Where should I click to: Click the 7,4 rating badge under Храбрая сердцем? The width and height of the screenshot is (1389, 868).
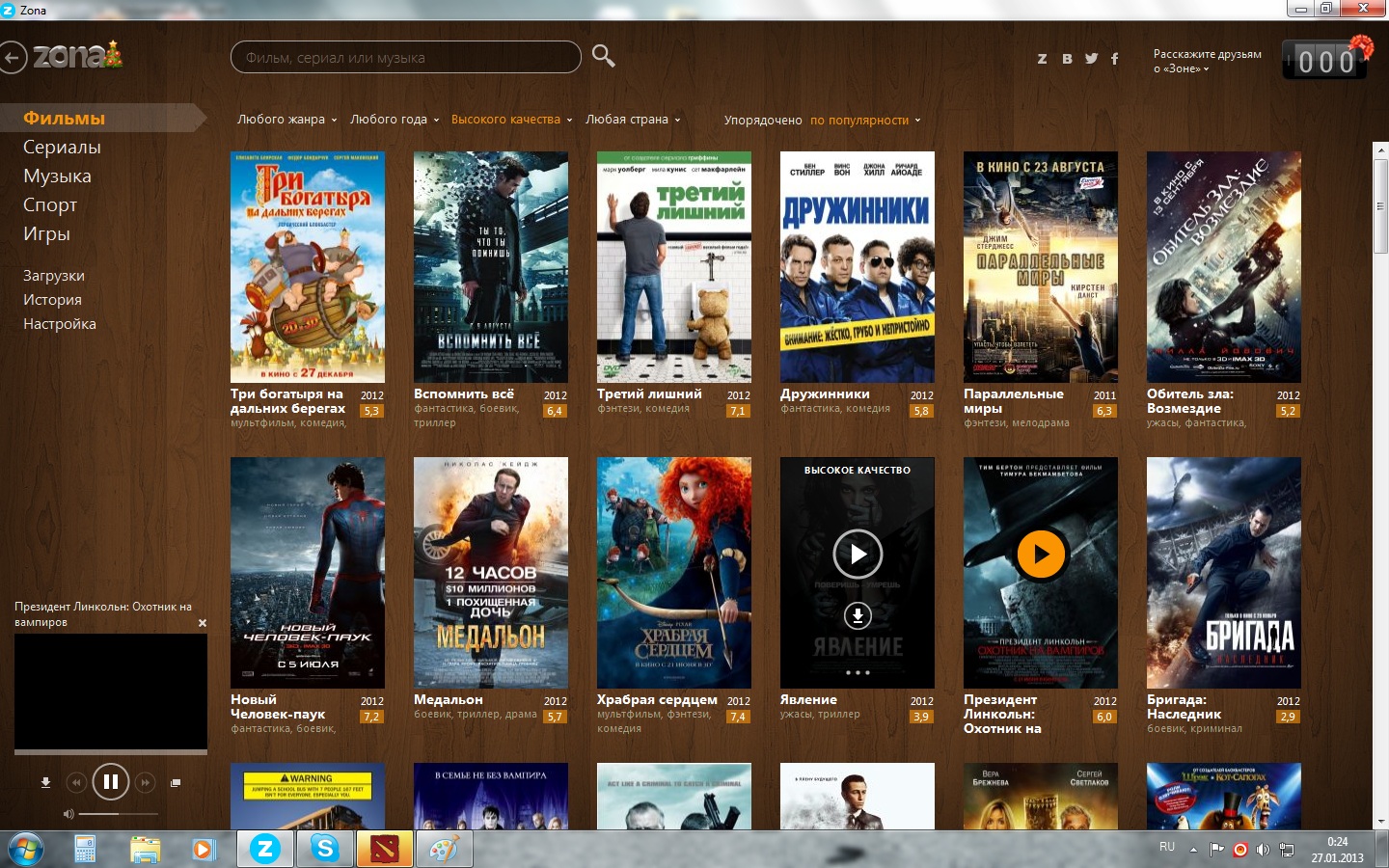tap(738, 717)
